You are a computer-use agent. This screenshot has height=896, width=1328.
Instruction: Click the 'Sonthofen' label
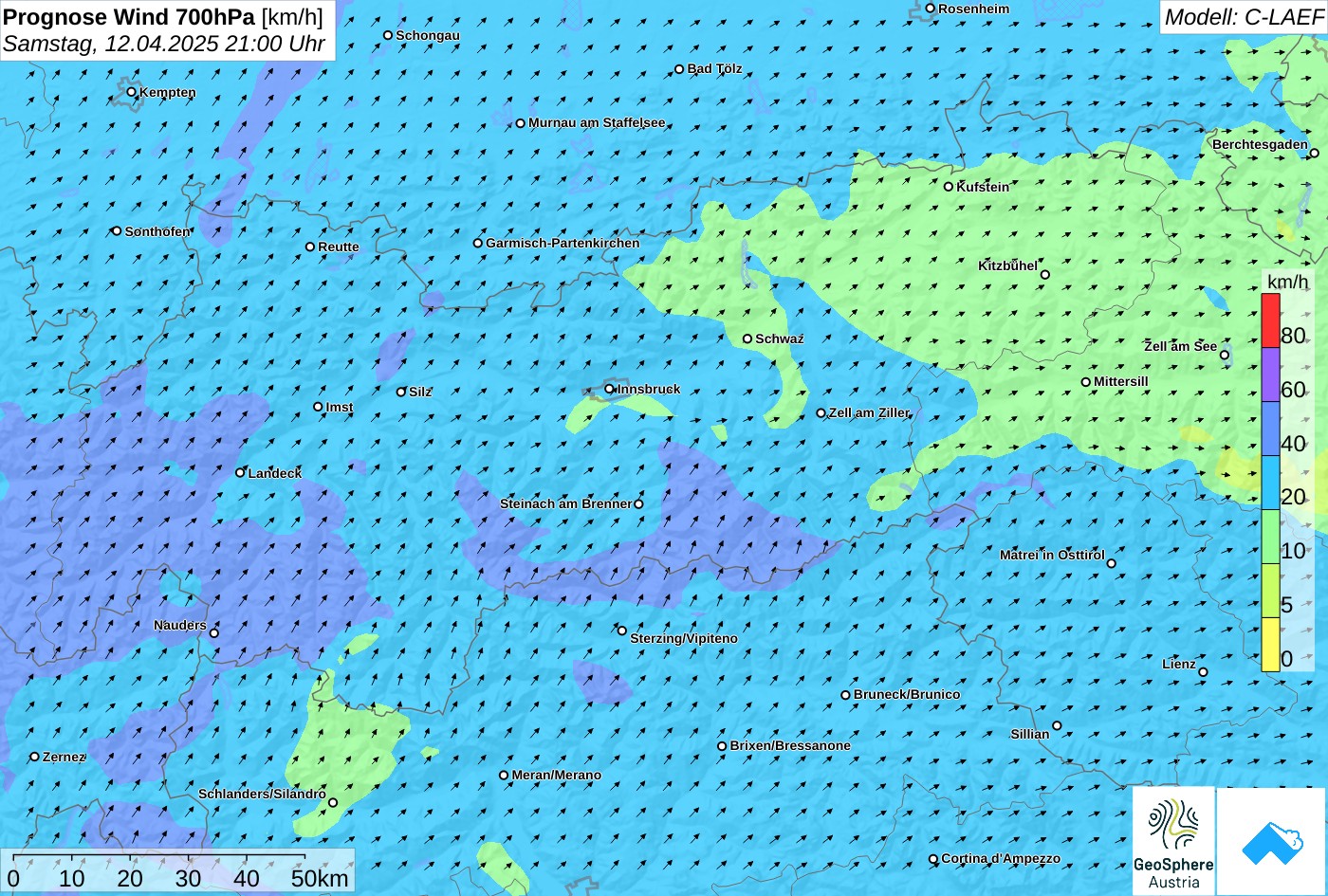coord(157,231)
